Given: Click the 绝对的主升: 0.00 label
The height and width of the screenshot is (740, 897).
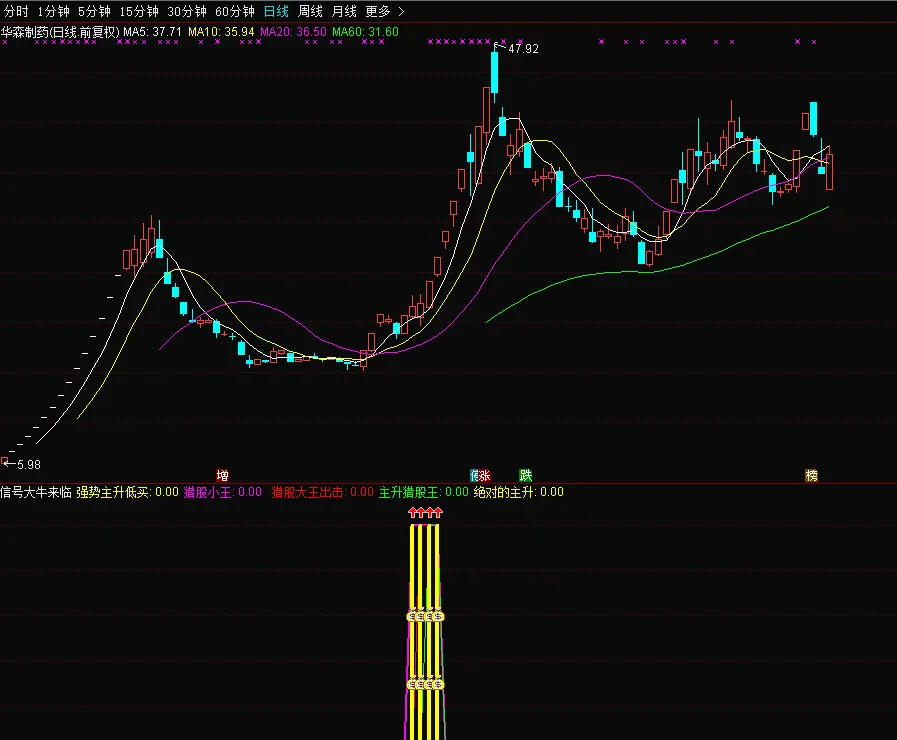Looking at the screenshot, I should click(519, 492).
